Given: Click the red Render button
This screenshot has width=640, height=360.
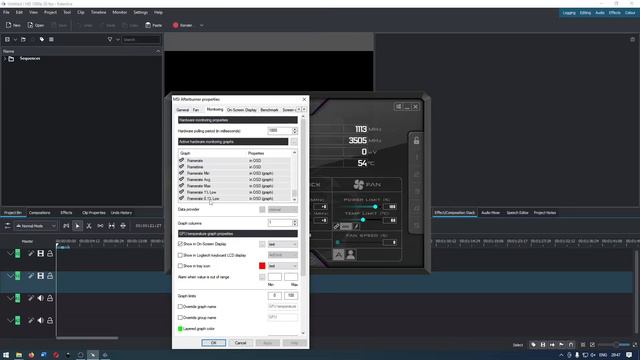Looking at the screenshot, I should (182, 25).
